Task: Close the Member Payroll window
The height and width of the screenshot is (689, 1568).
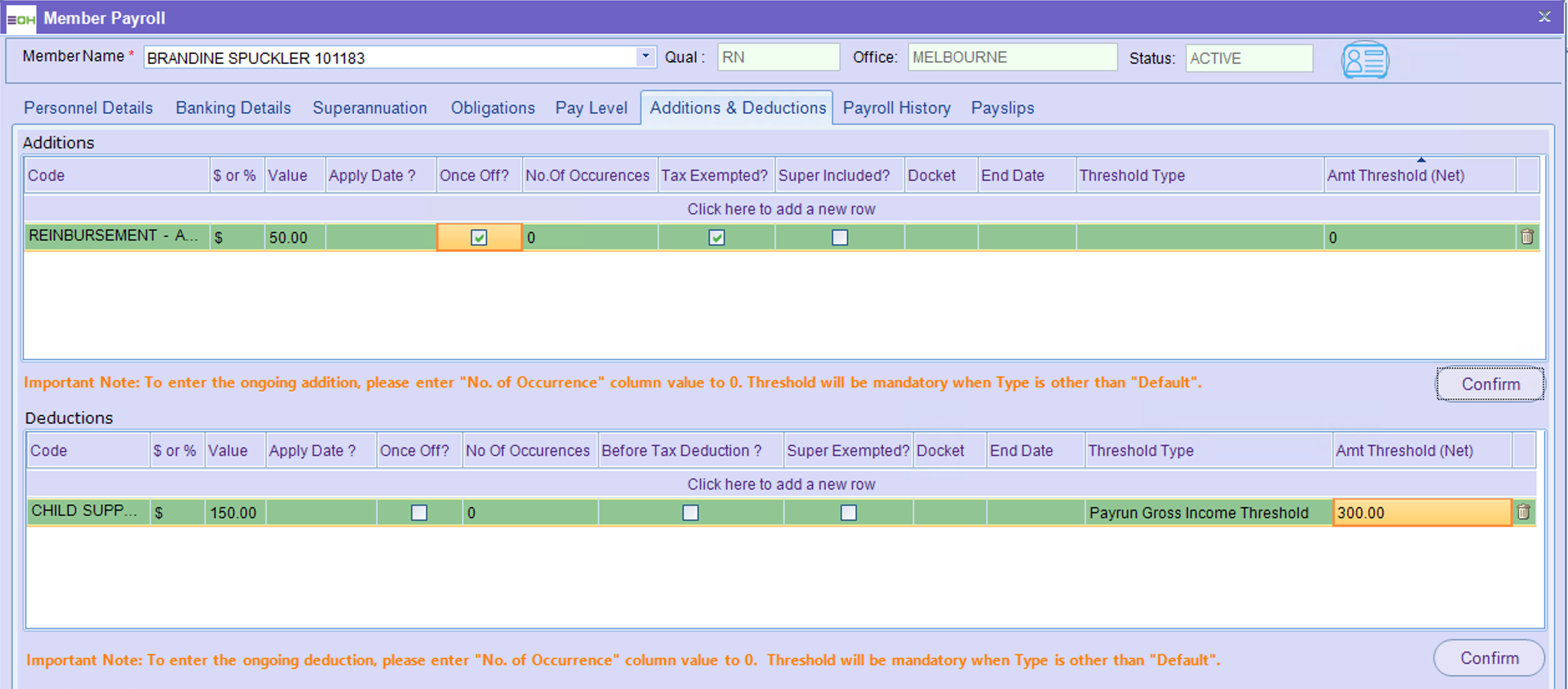Action: [1544, 17]
